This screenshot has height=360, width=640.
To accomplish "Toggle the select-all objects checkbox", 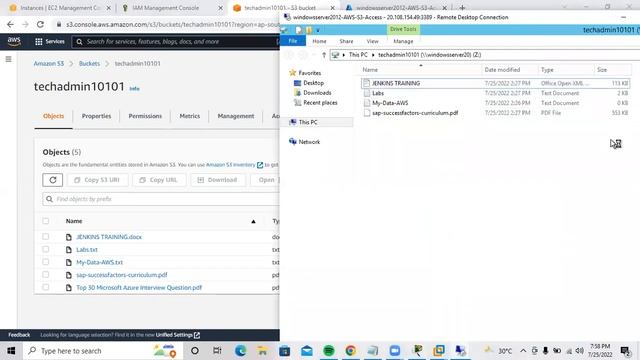I will (46, 221).
